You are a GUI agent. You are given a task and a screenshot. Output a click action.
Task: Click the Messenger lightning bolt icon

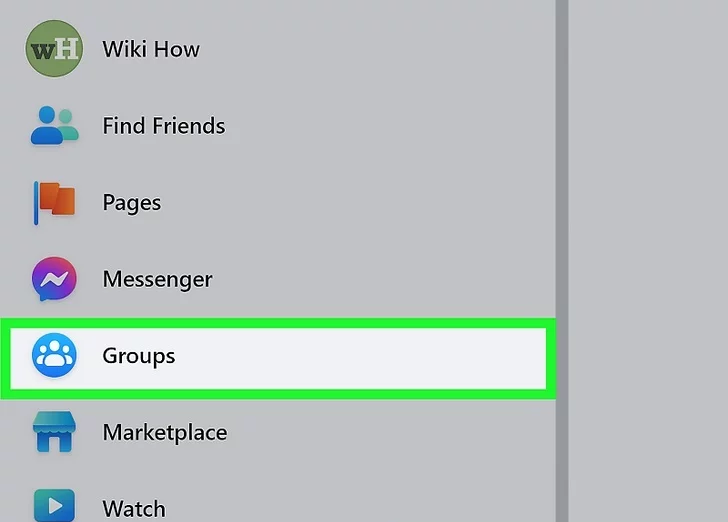54,280
